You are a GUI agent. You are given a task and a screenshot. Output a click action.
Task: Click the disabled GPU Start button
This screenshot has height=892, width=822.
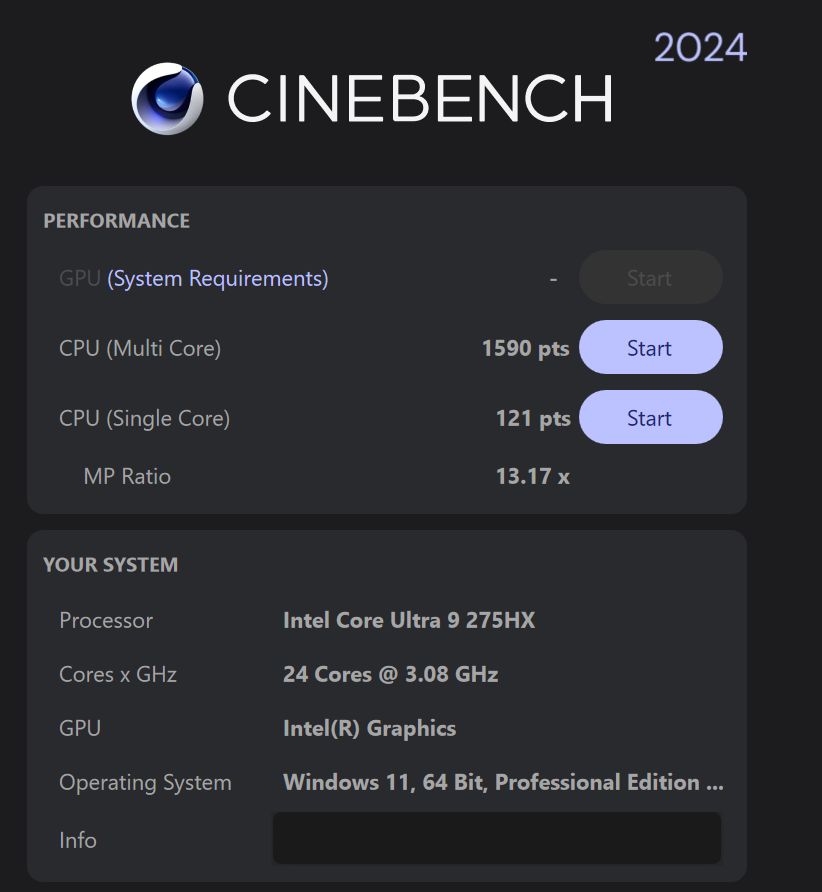(650, 278)
